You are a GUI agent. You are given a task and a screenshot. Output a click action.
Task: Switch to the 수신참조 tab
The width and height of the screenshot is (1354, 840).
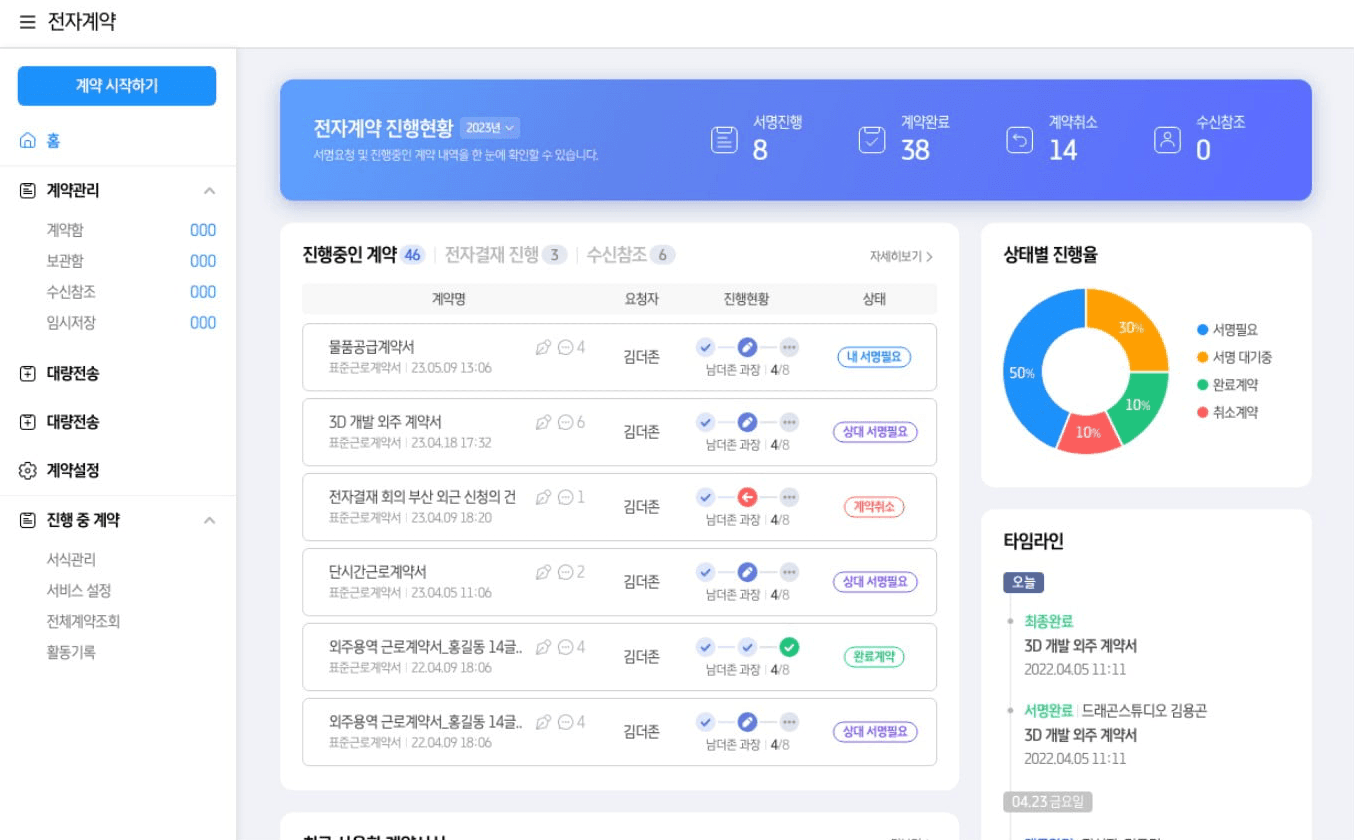pyautogui.click(x=630, y=255)
